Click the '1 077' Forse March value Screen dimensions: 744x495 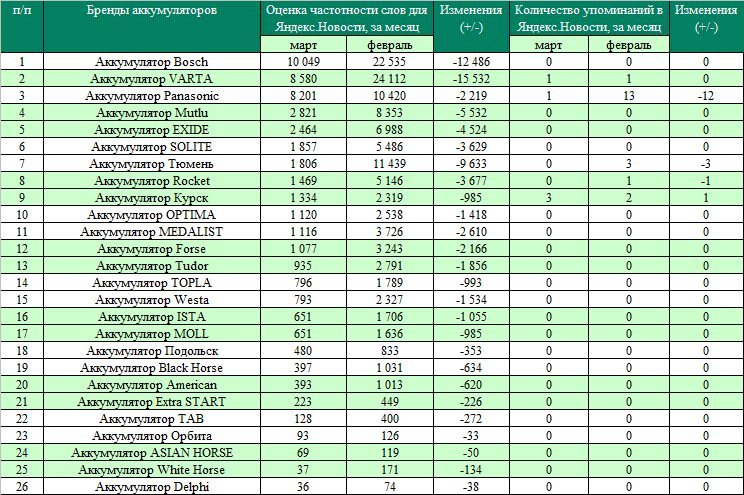point(304,249)
